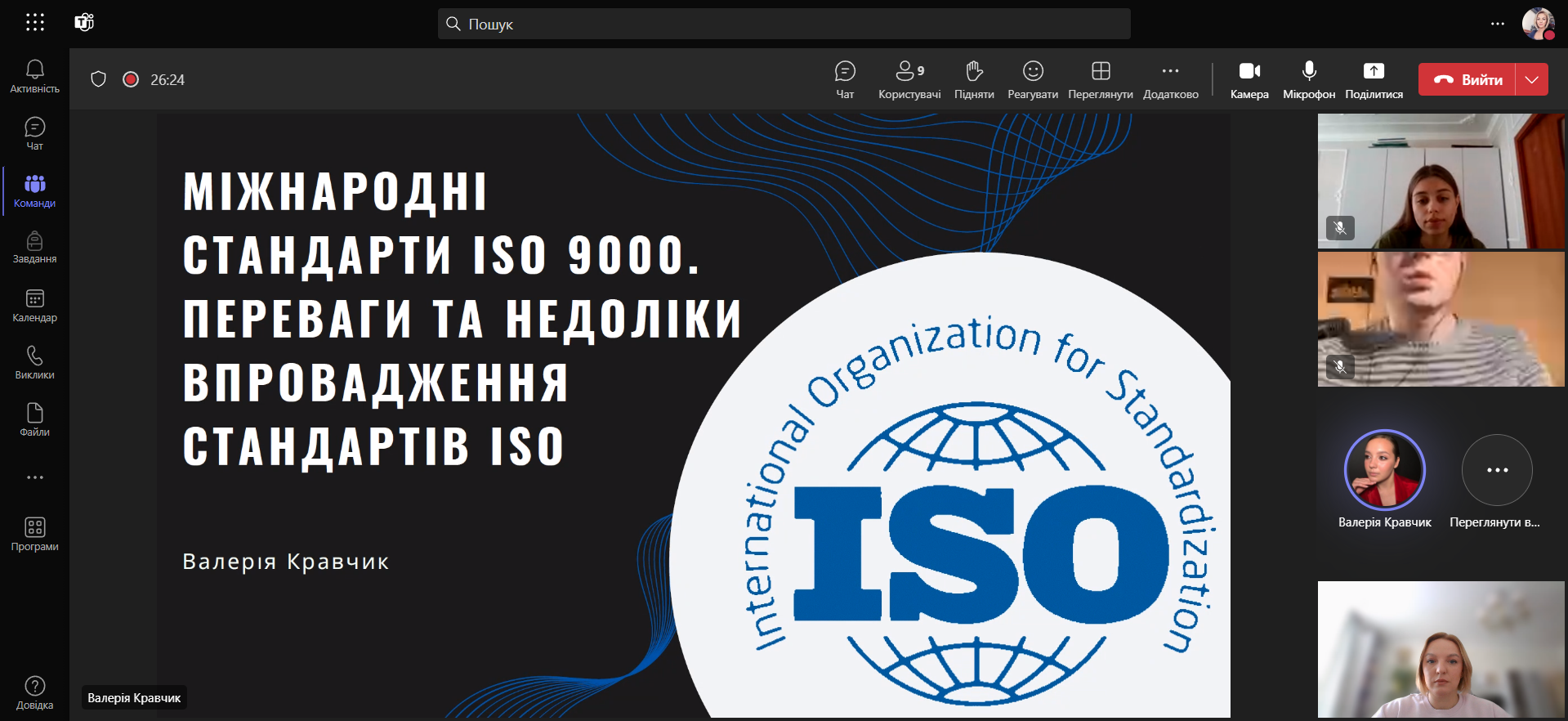Raise hand with Підняти icon
The image size is (1568, 721).
point(974,80)
